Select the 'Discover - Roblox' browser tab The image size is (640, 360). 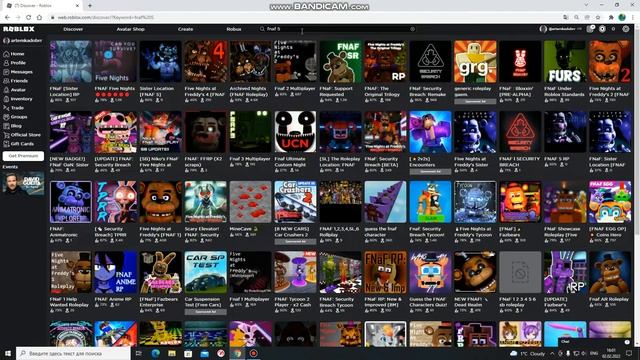[42, 6]
